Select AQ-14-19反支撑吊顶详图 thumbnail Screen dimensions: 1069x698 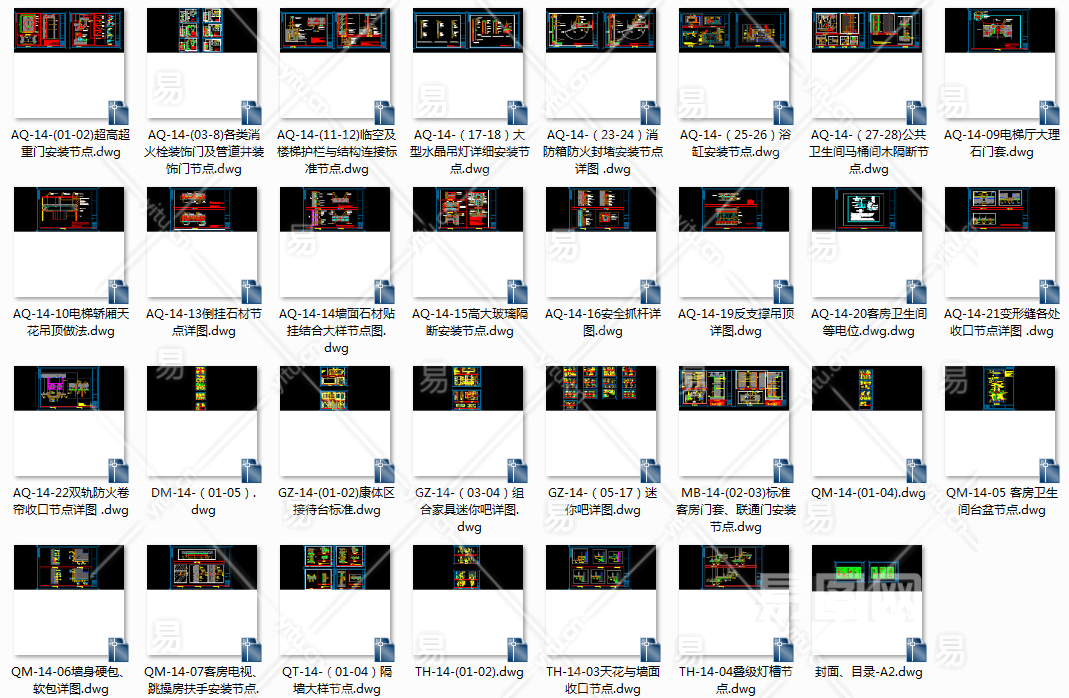[x=734, y=243]
